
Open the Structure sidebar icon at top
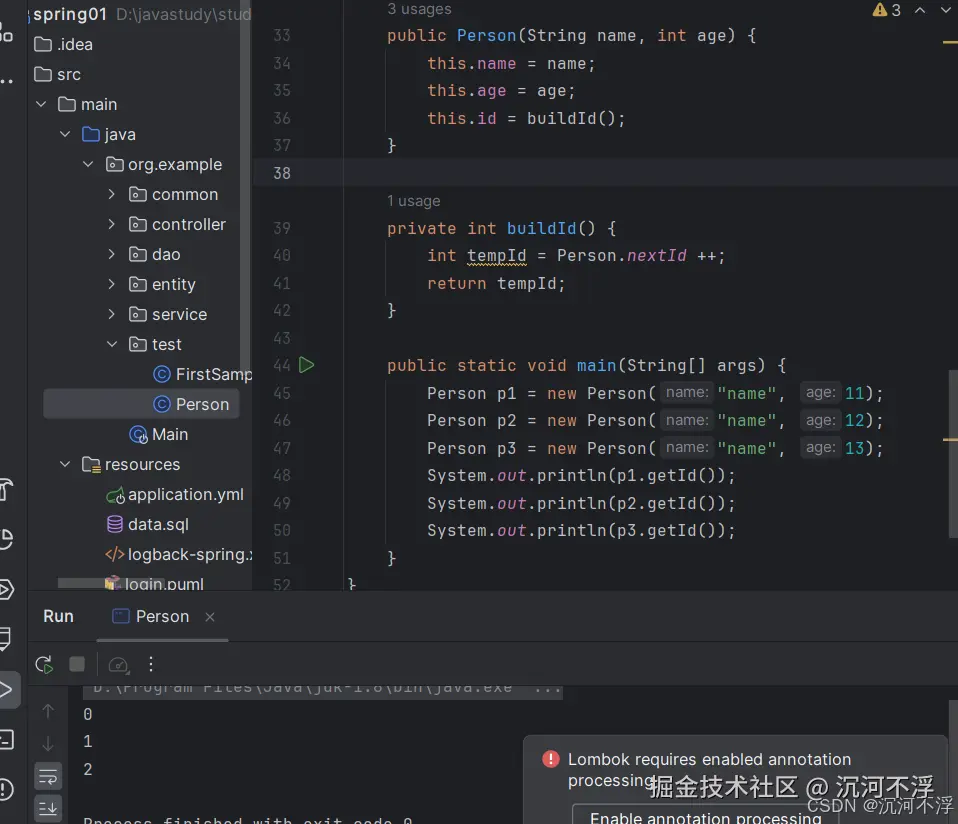point(6,33)
